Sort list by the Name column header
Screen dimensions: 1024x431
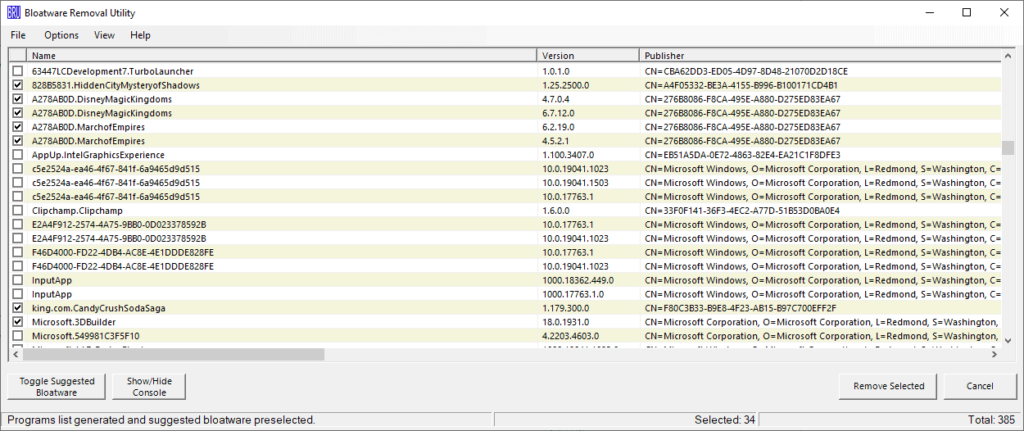coord(280,56)
